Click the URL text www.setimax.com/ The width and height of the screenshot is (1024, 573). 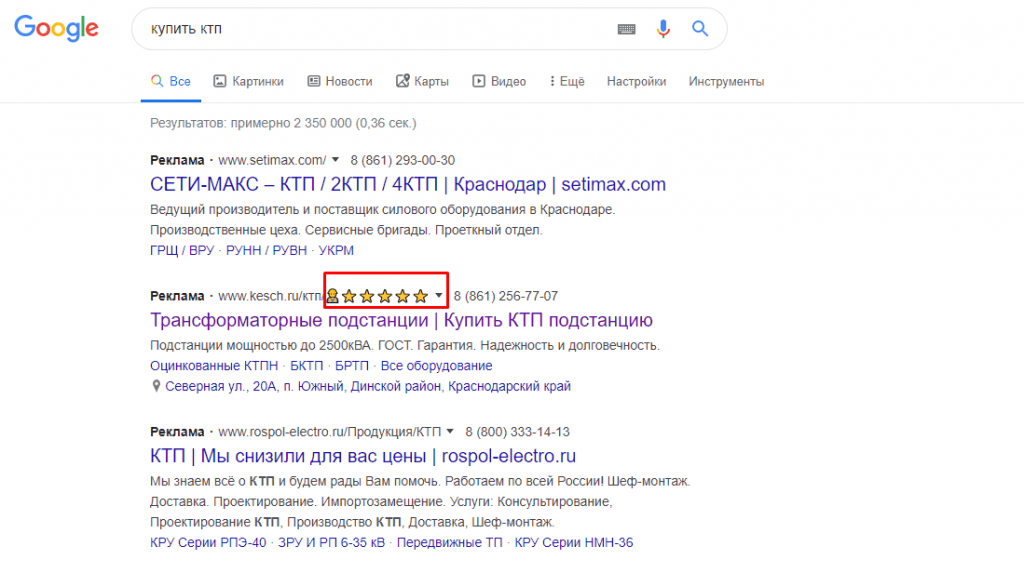(272, 160)
